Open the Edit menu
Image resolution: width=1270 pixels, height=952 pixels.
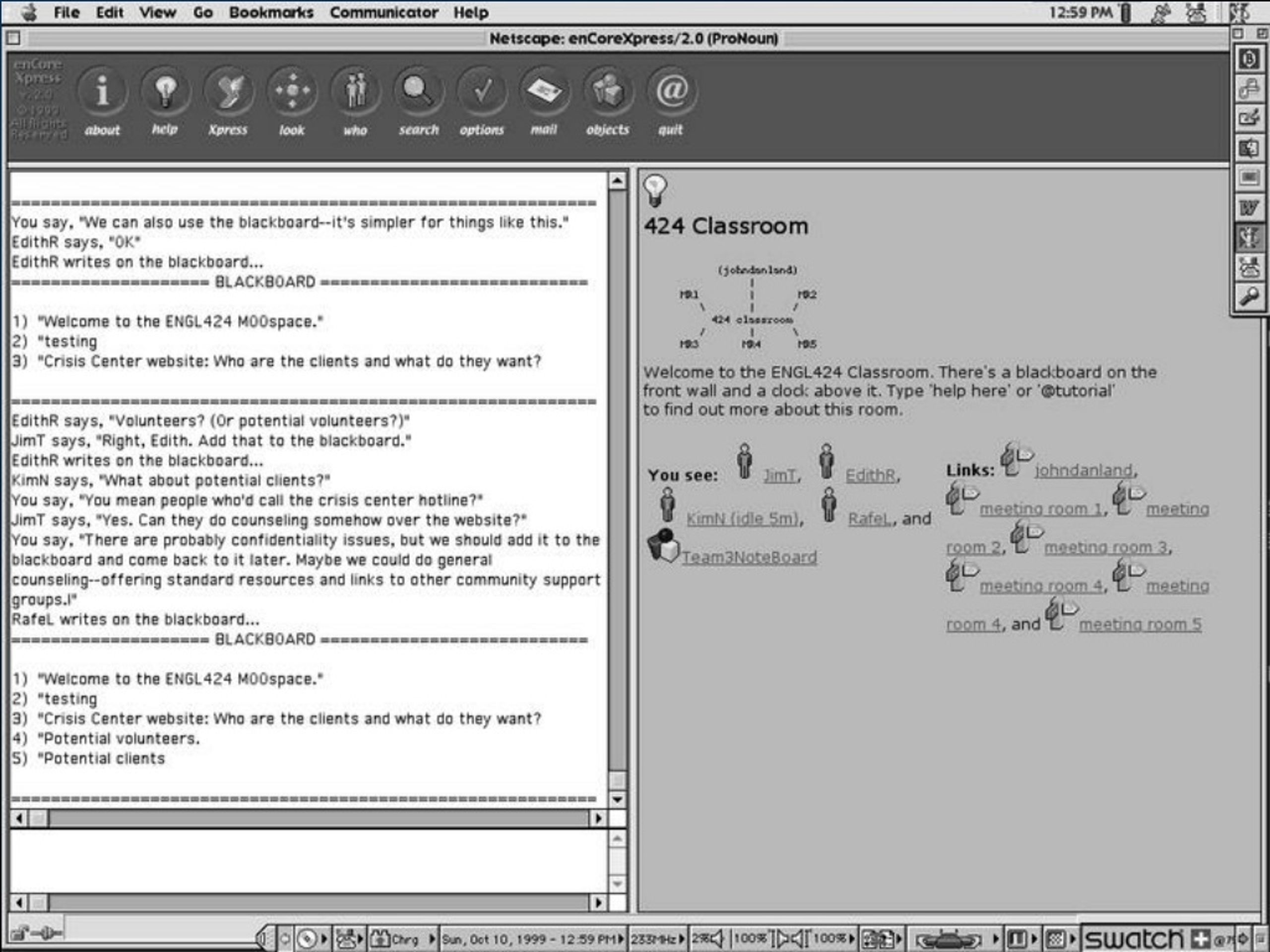click(110, 12)
